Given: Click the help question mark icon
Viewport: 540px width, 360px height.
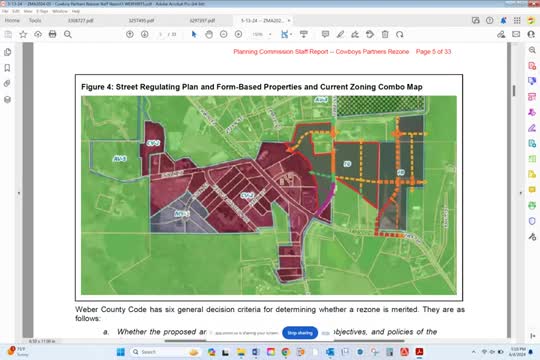Looking at the screenshot, I should click(489, 20).
